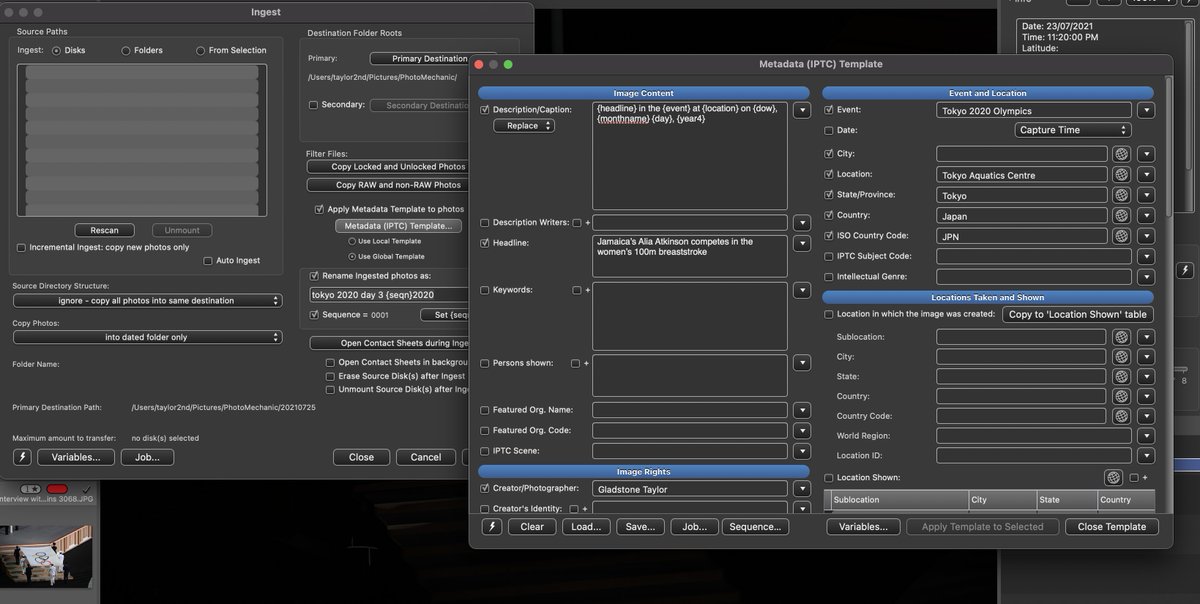1200x604 pixels.
Task: Check the Date checkbox under Event and Location
Action: tap(828, 130)
